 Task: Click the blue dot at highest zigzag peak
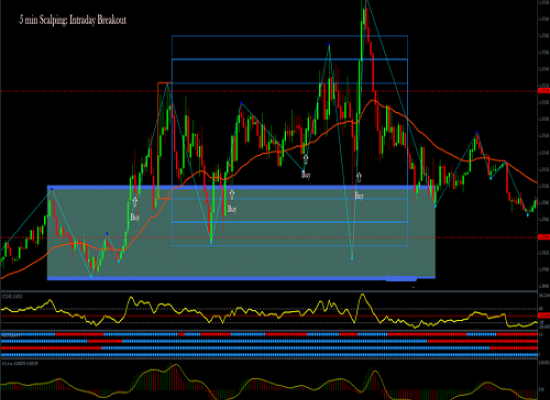coord(329,44)
